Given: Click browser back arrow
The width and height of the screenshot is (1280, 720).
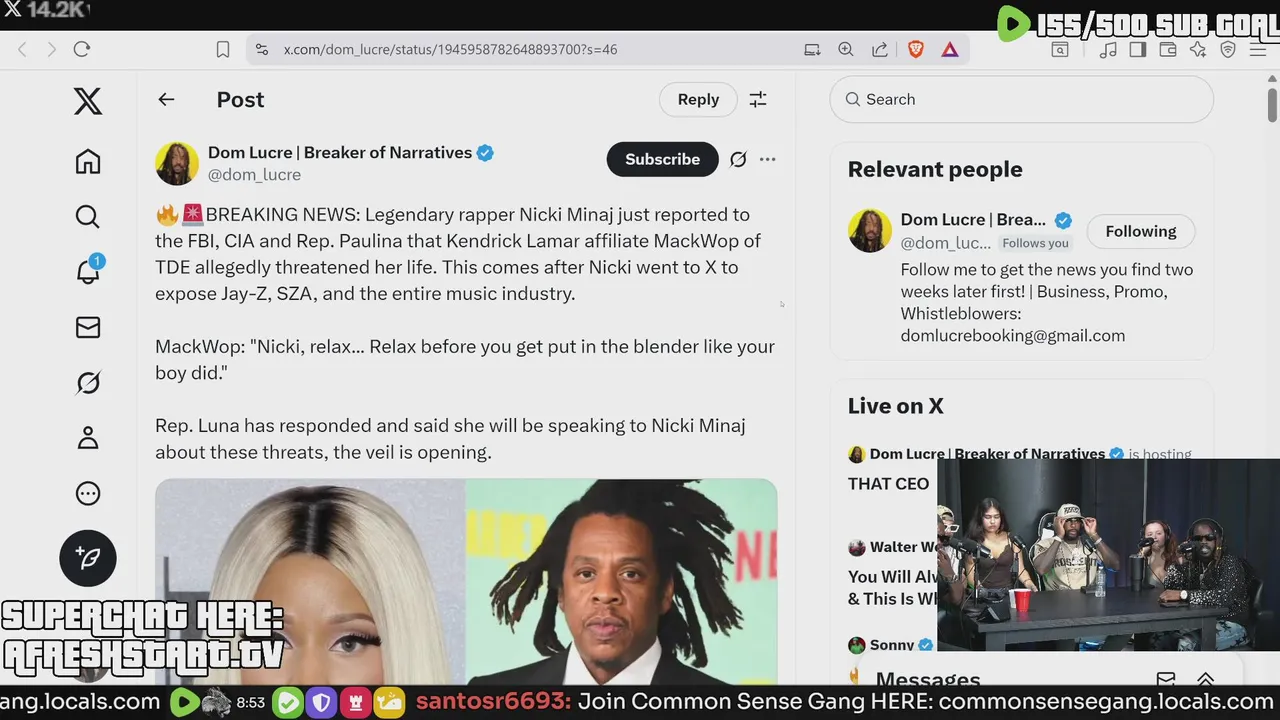Looking at the screenshot, I should click(22, 49).
